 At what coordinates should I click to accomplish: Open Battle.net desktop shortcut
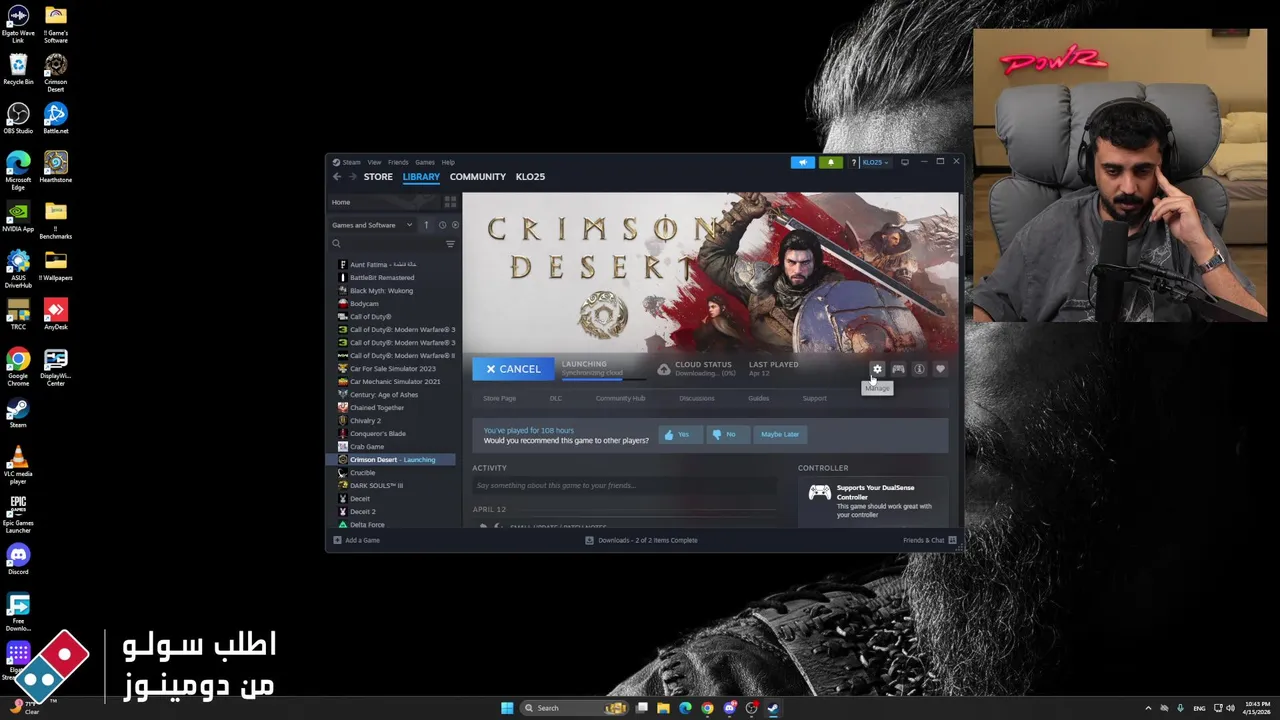pos(56,118)
